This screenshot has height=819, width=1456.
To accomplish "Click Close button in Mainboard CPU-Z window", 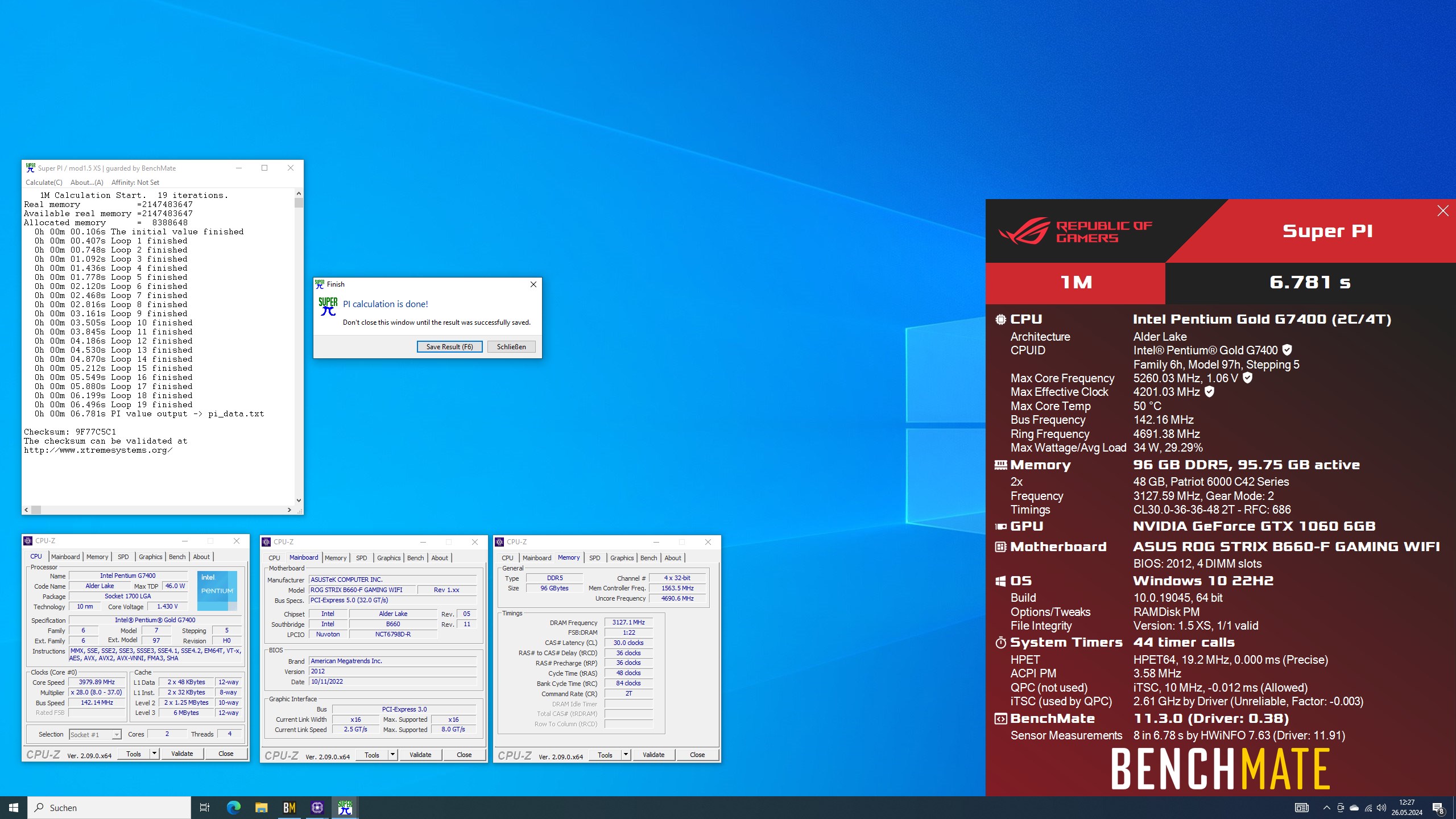I will pyautogui.click(x=464, y=755).
